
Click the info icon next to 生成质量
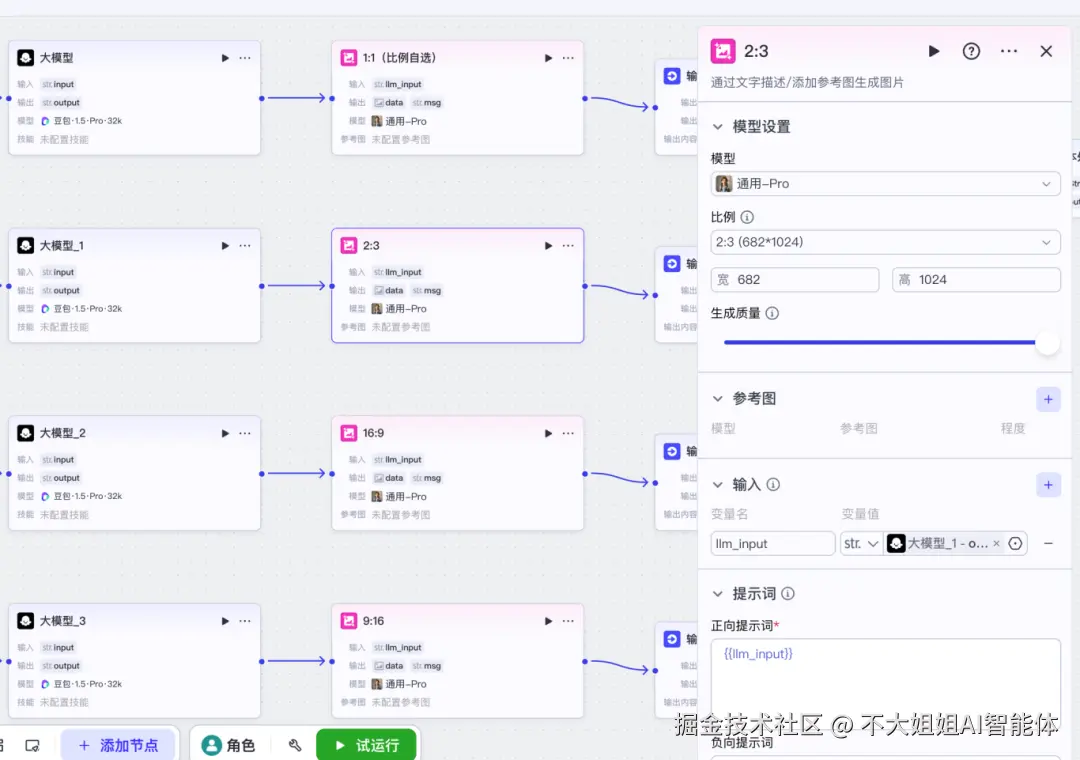point(772,314)
